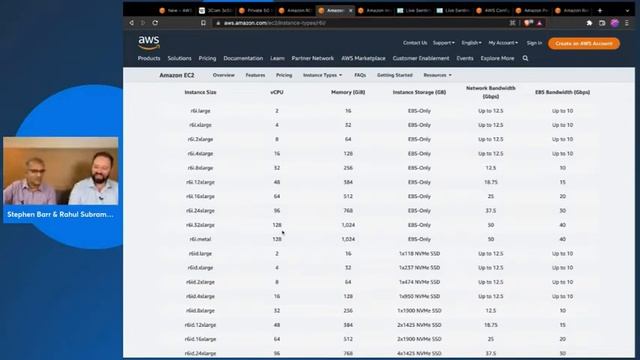Open the Getting Started link
Screen dimensions: 640x360
point(395,75)
